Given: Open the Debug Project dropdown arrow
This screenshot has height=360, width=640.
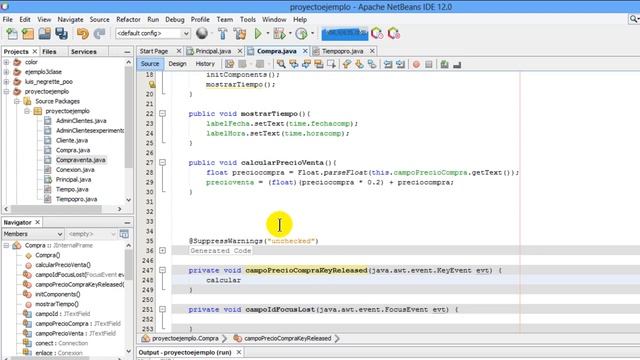Looking at the screenshot, I should [x=290, y=33].
